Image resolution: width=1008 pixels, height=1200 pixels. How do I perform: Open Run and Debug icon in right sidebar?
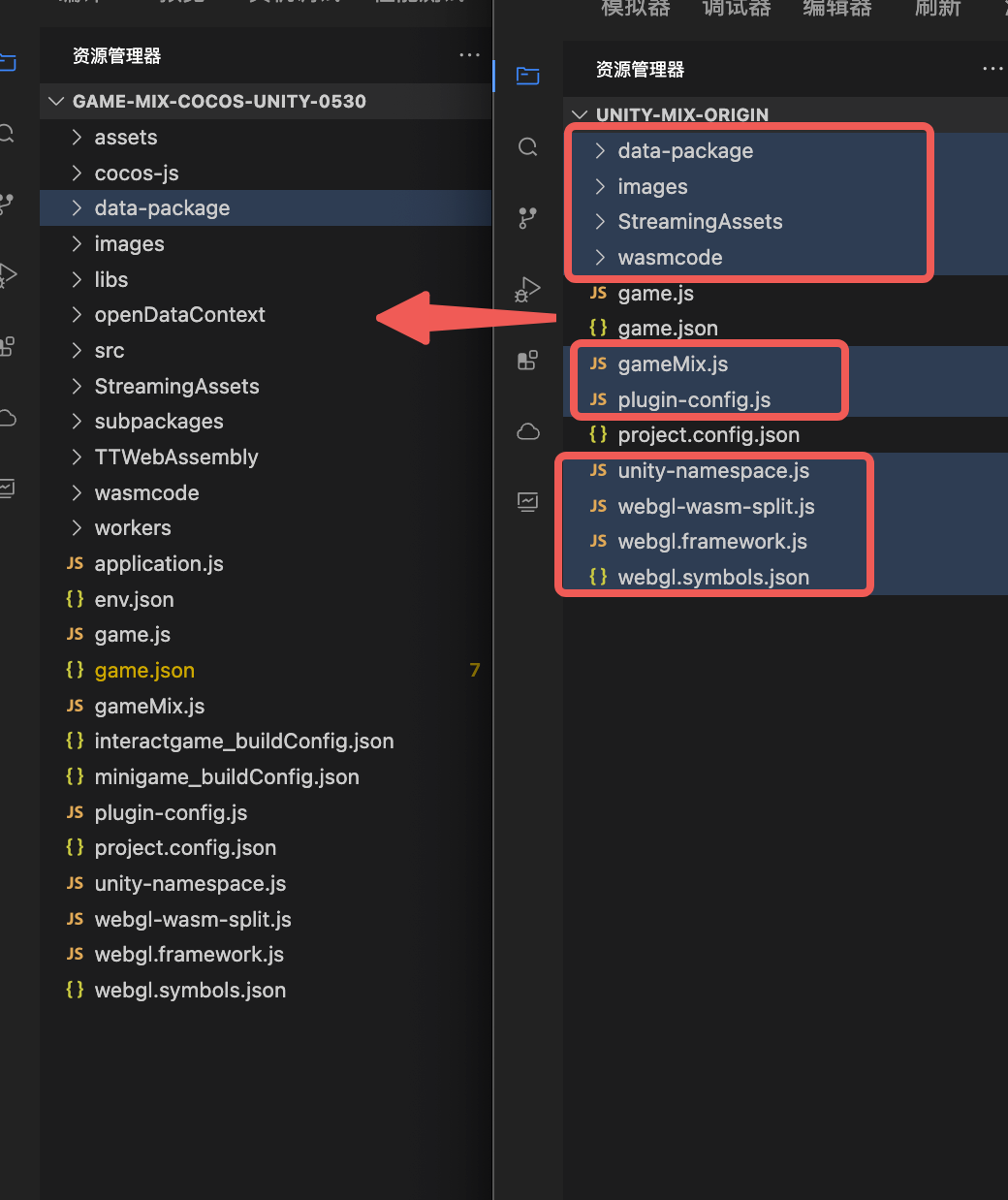(528, 290)
